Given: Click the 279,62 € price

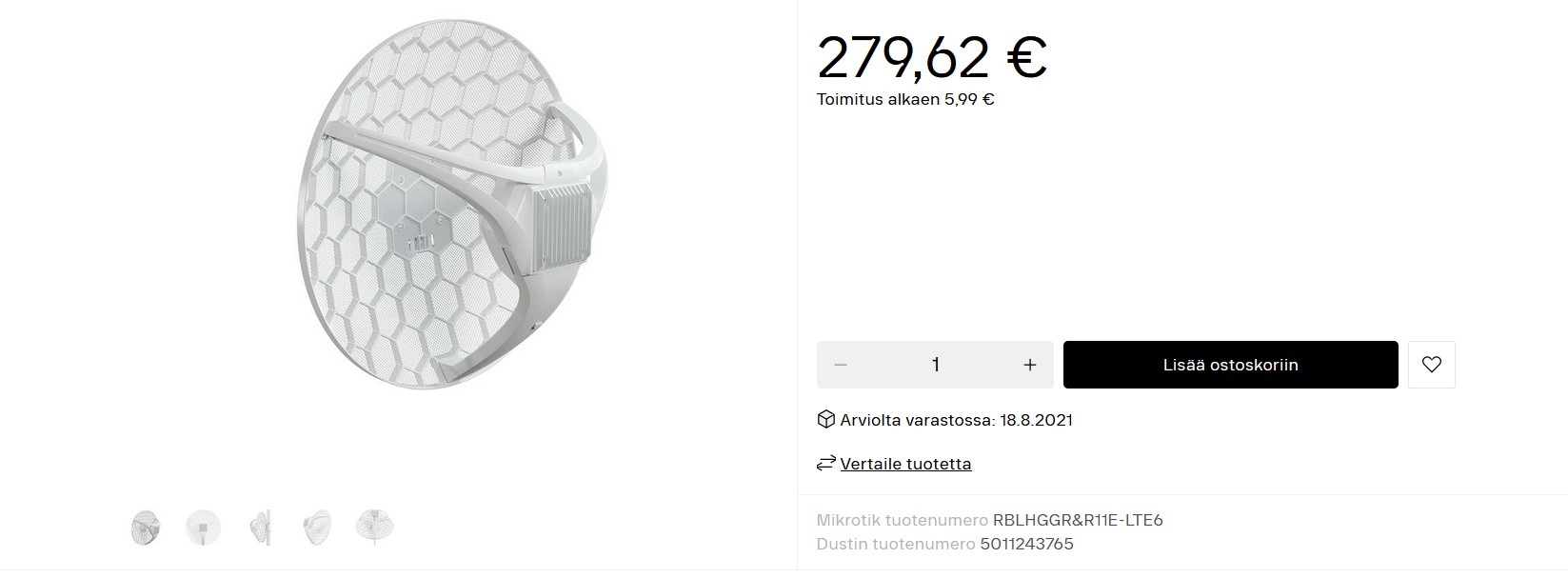Looking at the screenshot, I should [x=932, y=57].
